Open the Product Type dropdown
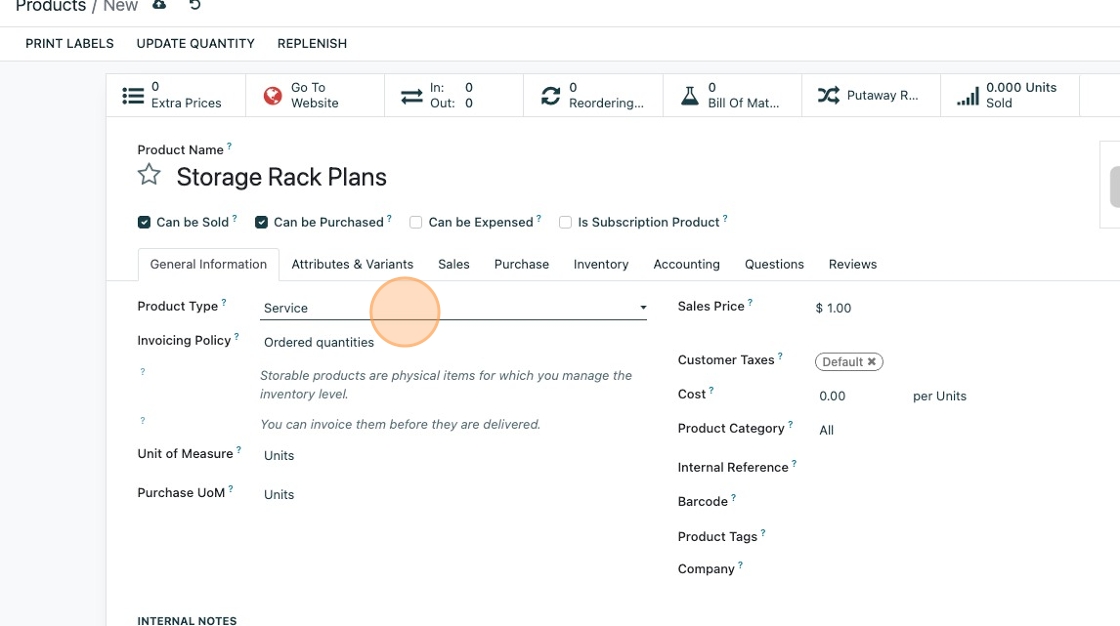Image resolution: width=1120 pixels, height=626 pixels. coord(454,308)
